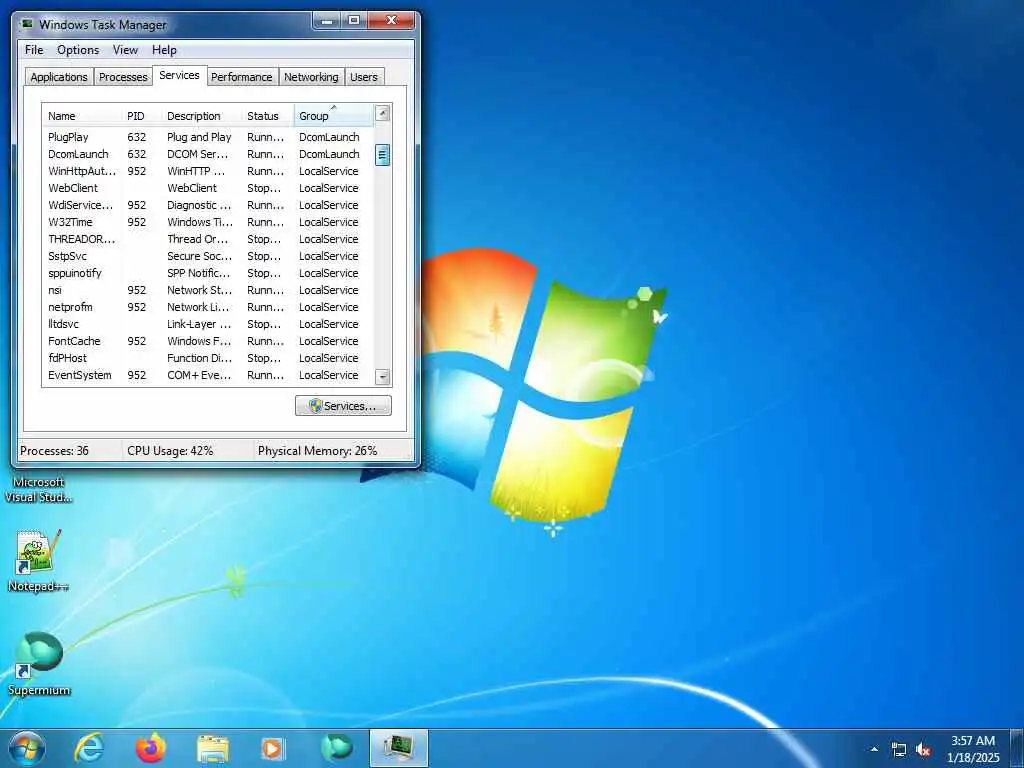
Task: Click Physical Memory: 26% status entry
Action: click(x=317, y=451)
